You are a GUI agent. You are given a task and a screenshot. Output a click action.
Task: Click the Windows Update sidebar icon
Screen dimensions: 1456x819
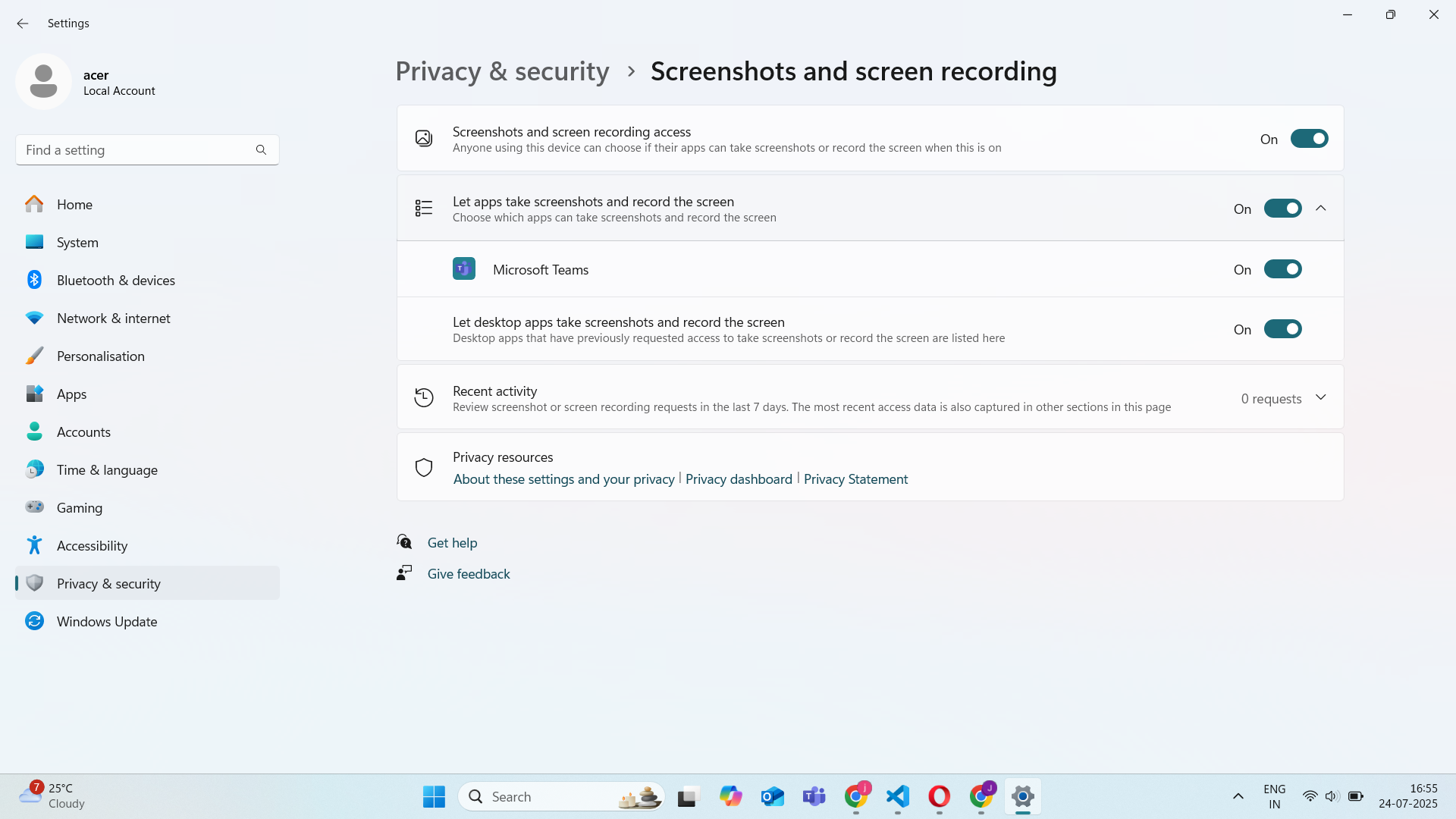(34, 621)
